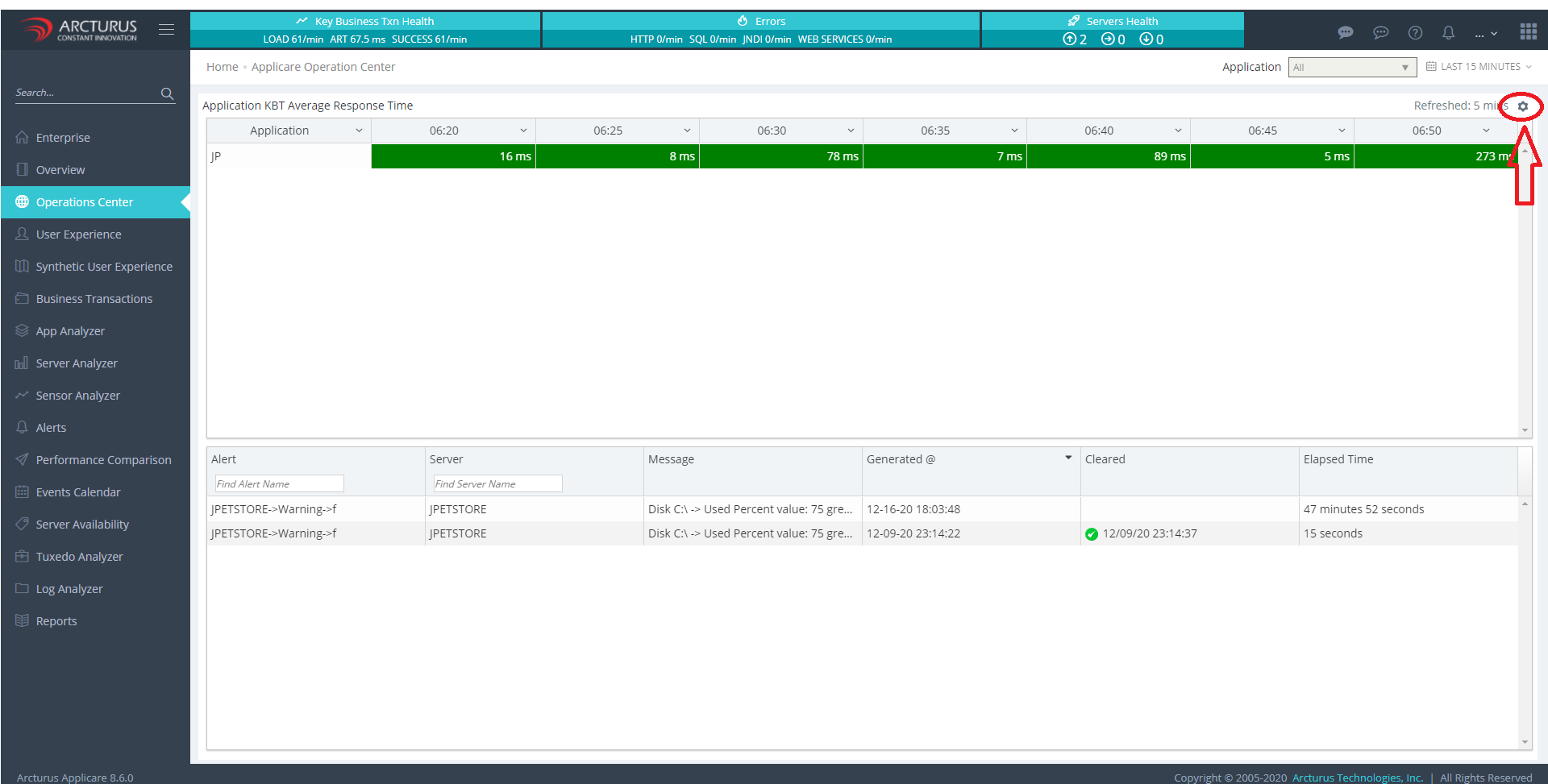
Task: Go to Server Analyzer in sidebar
Action: [x=77, y=363]
